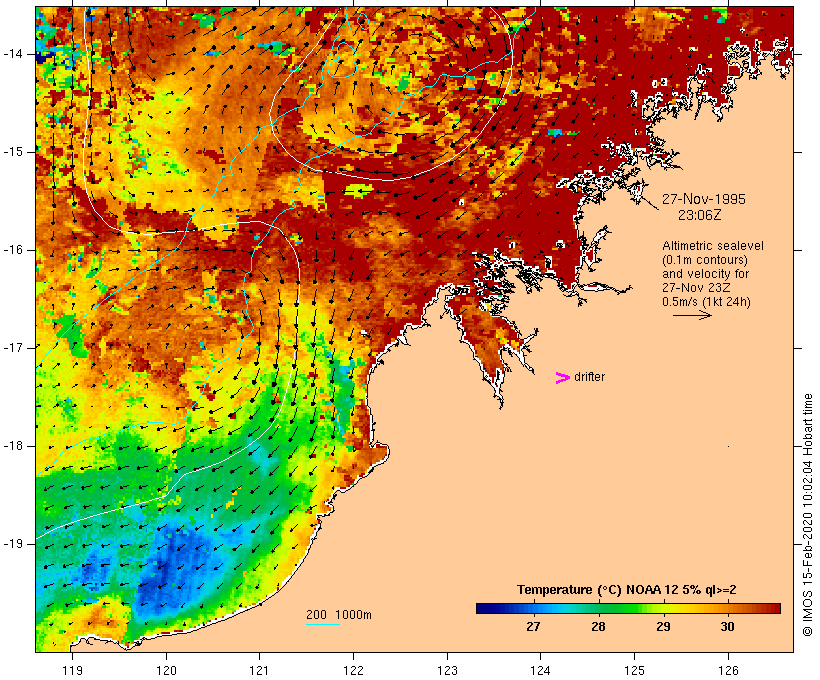The height and width of the screenshot is (680, 820).
Task: Click the '200 1000m' bathymetry label
Action: [x=339, y=615]
